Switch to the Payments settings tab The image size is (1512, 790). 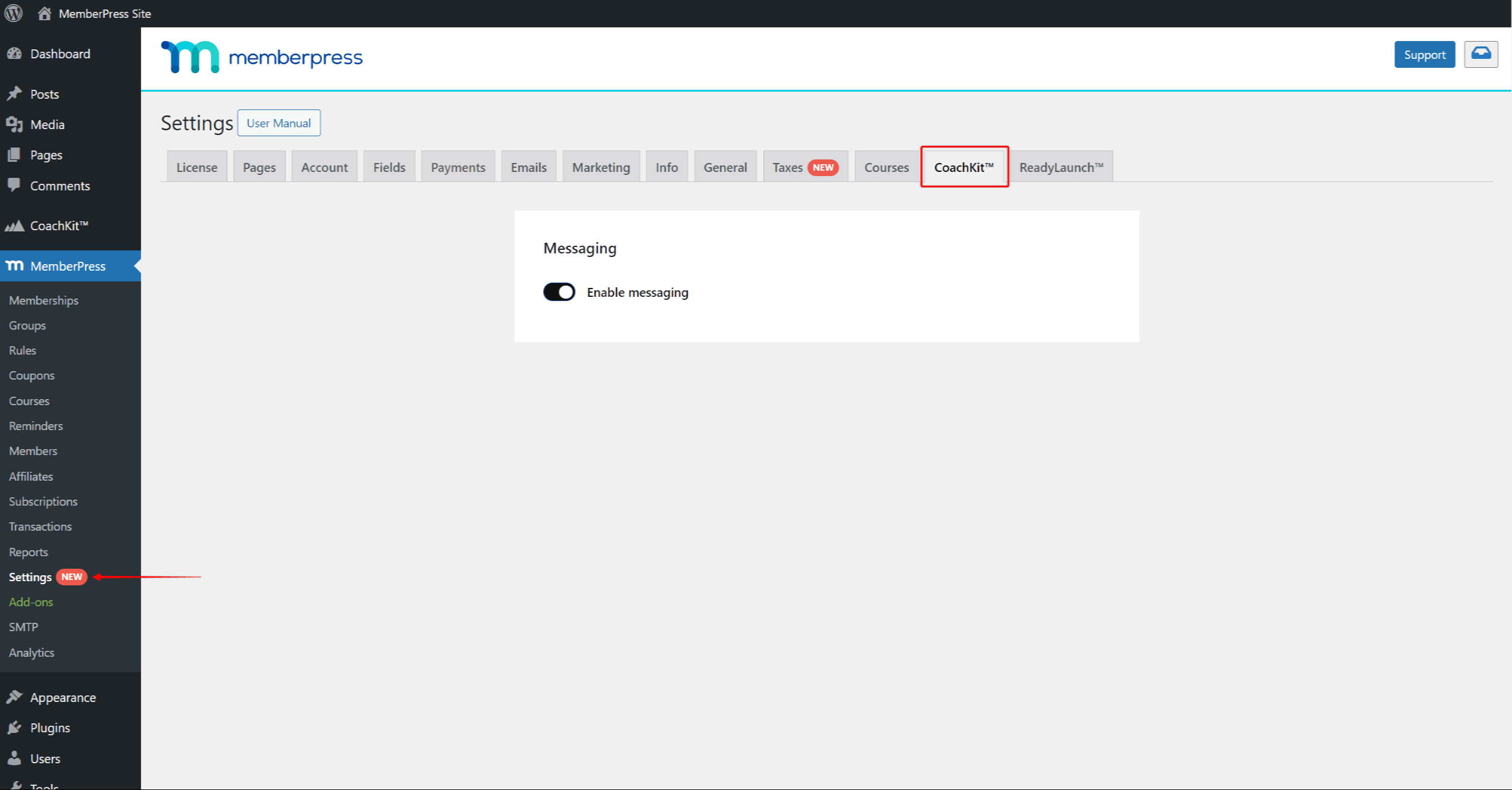tap(458, 167)
